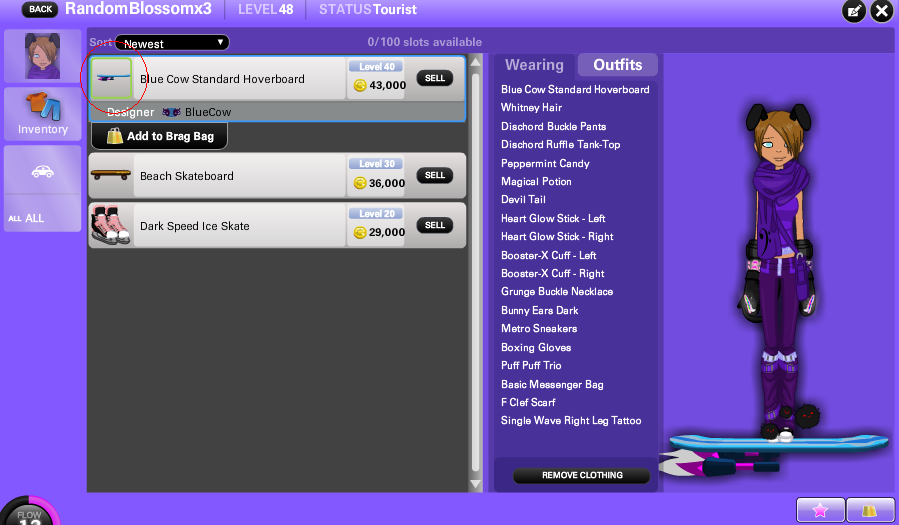Viewport: 899px width, 525px height.
Task: Close the profile panel with the X icon
Action: click(x=882, y=10)
